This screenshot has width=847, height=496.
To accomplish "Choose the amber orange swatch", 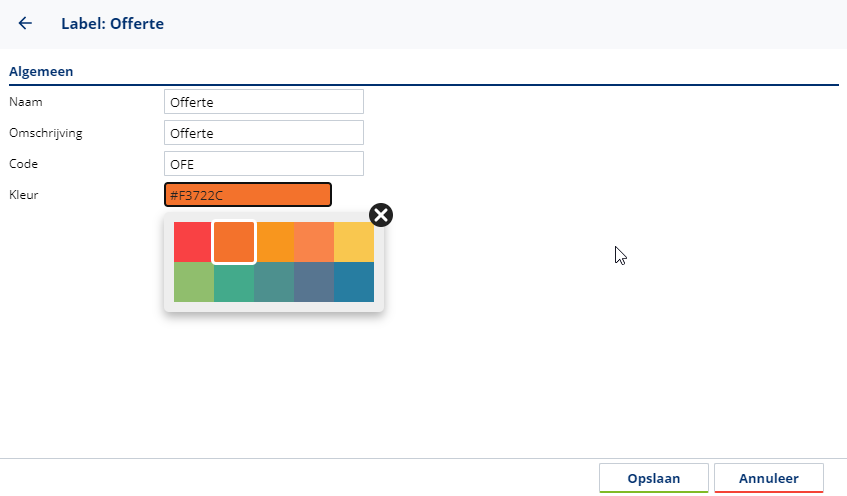I will pos(275,242).
